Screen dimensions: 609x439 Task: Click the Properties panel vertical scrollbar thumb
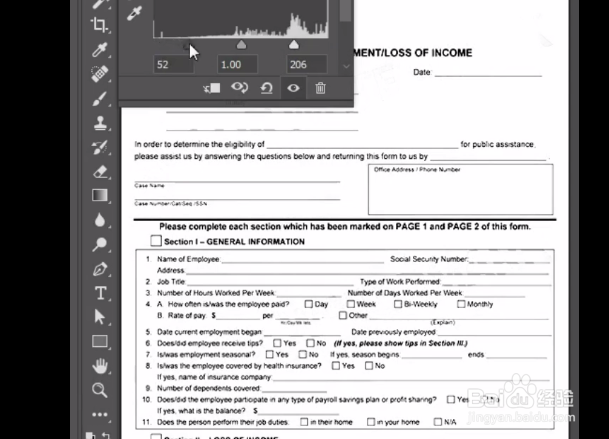point(345,11)
